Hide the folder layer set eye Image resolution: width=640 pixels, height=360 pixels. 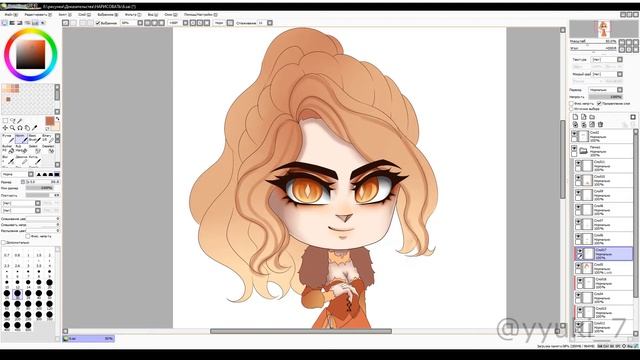pos(575,148)
